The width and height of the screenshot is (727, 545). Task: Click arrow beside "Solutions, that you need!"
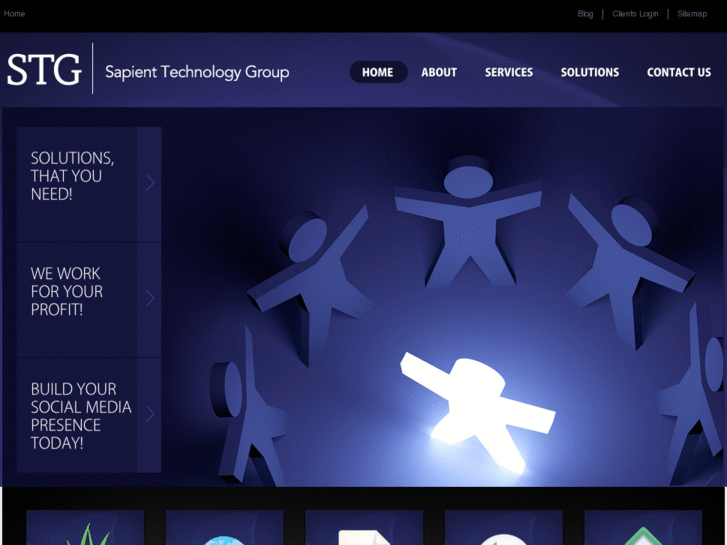(149, 183)
